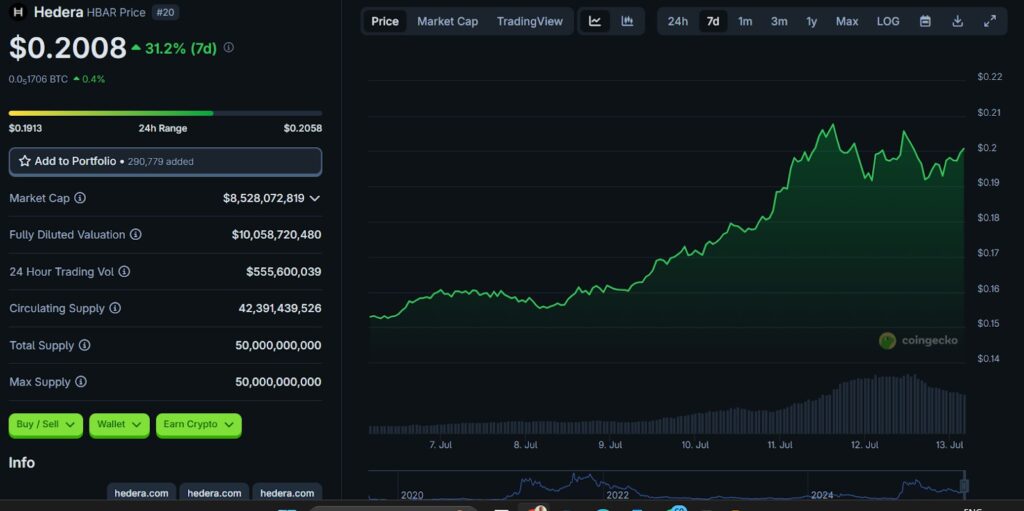Switch to the candlestick chart icon
Viewport: 1024px width, 511px height.
point(627,21)
